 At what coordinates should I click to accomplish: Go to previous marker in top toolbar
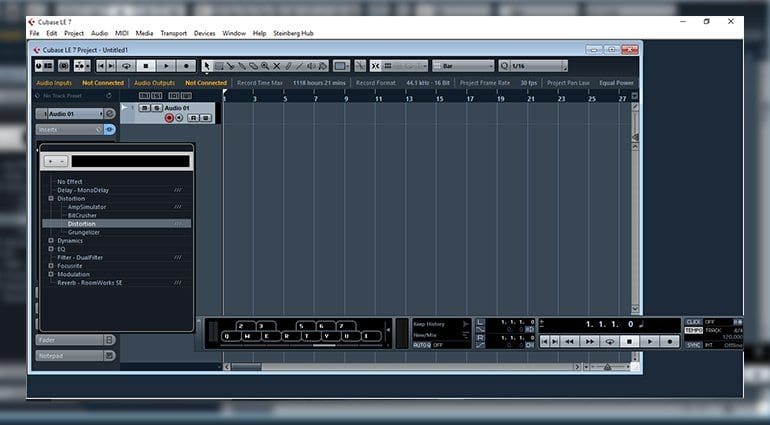101,66
